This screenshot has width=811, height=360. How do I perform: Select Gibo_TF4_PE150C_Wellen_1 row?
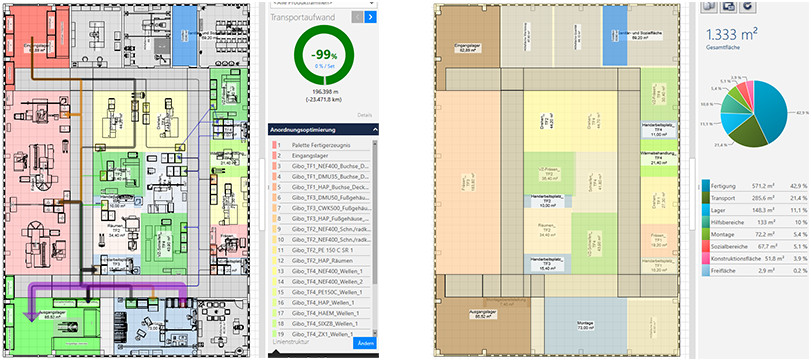321,292
